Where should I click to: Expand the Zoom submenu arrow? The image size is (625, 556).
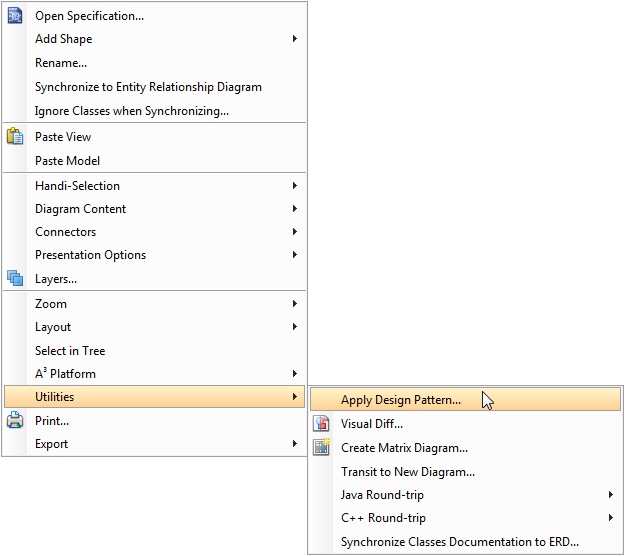click(295, 304)
